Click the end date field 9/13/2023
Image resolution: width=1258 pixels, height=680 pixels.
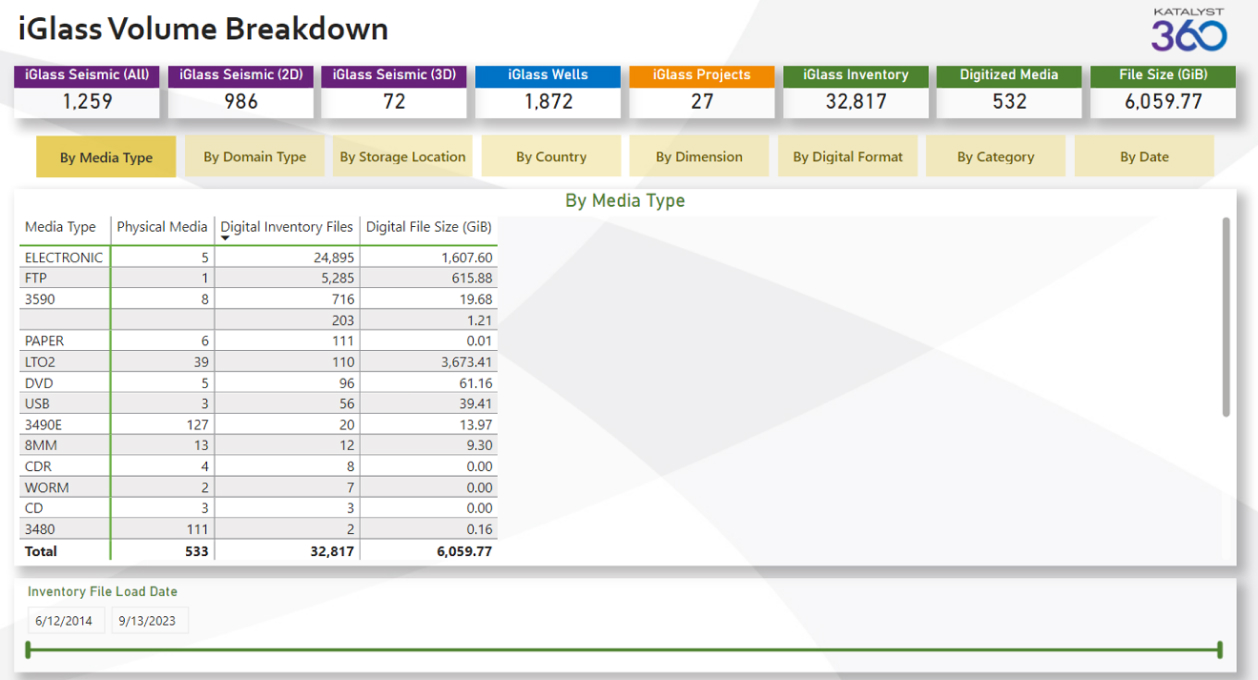(147, 621)
